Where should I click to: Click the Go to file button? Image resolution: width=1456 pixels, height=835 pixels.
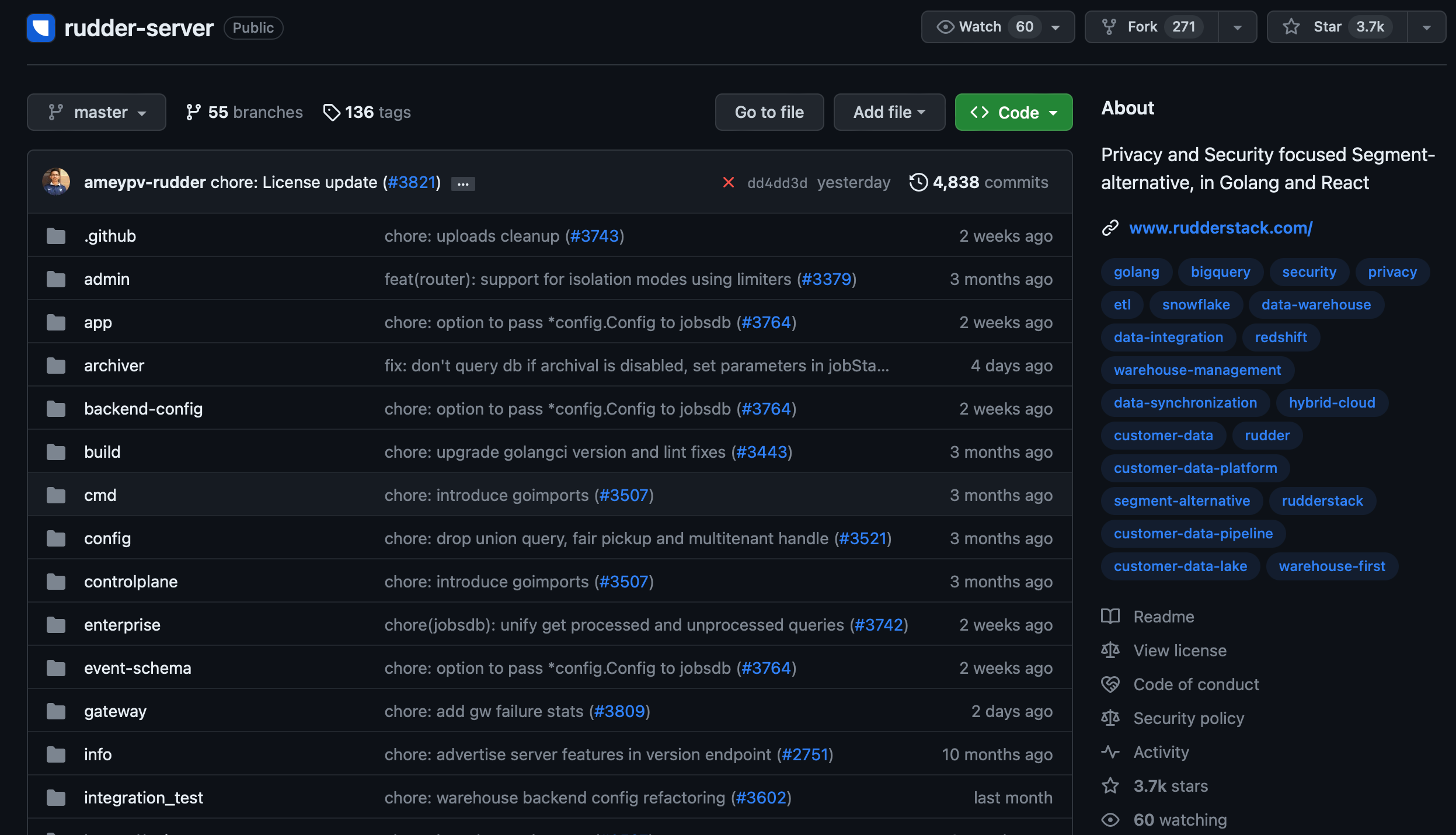pyautogui.click(x=769, y=112)
